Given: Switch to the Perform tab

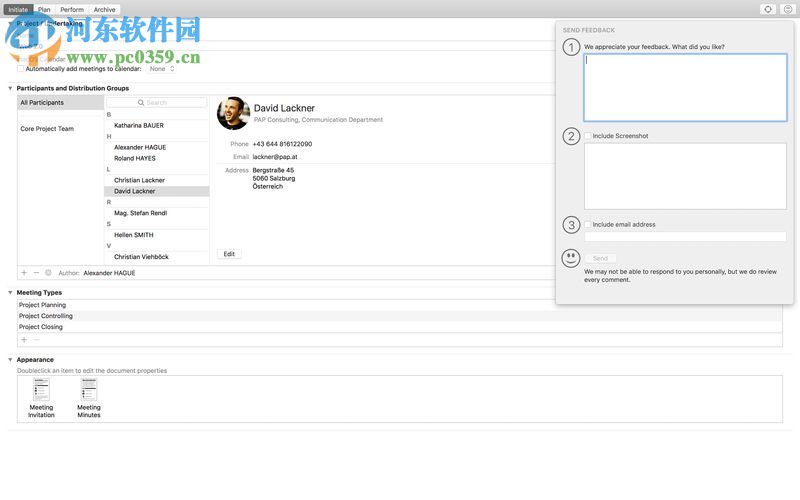Looking at the screenshot, I should (x=72, y=10).
